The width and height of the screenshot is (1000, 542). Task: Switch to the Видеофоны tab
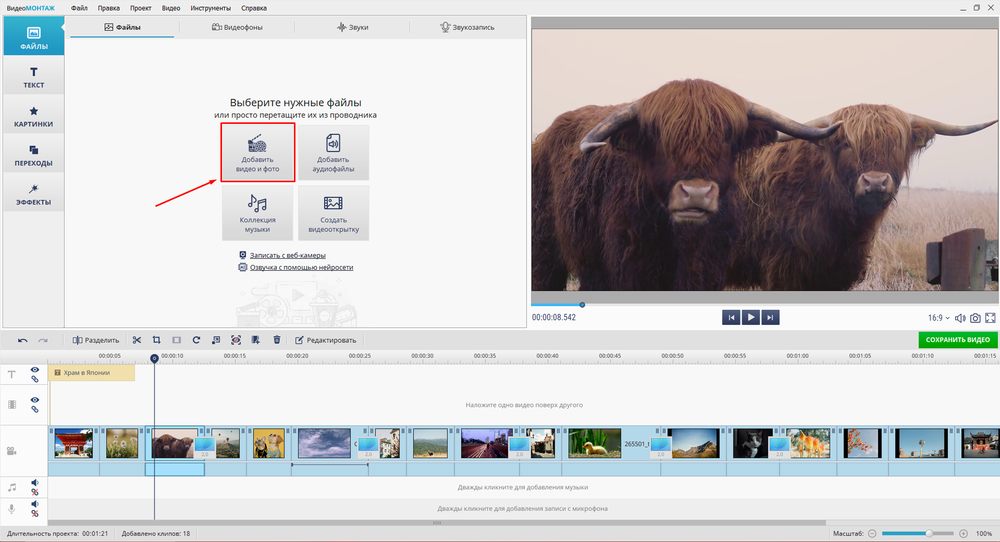pos(237,27)
